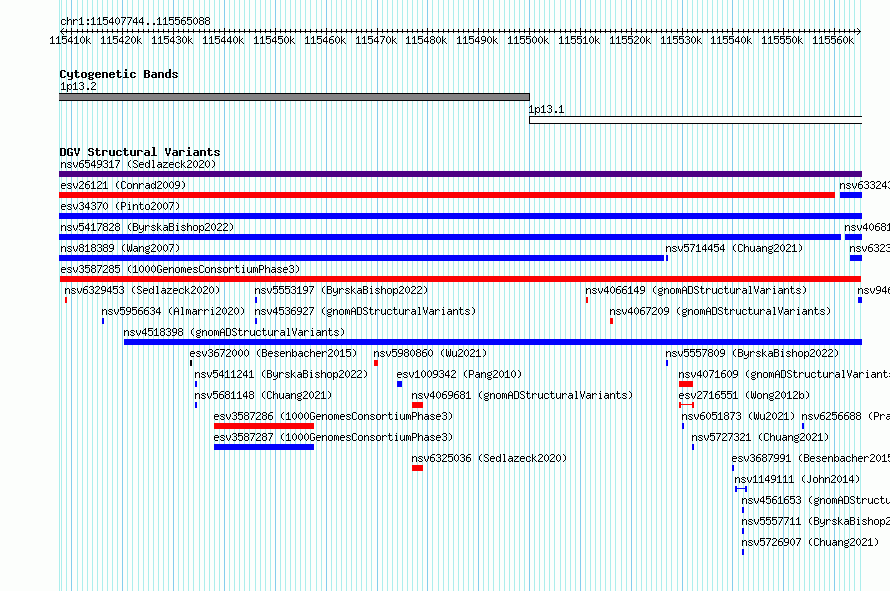Click esv1009342 (Pang2010) label
890x591 pixels.
tap(459, 374)
